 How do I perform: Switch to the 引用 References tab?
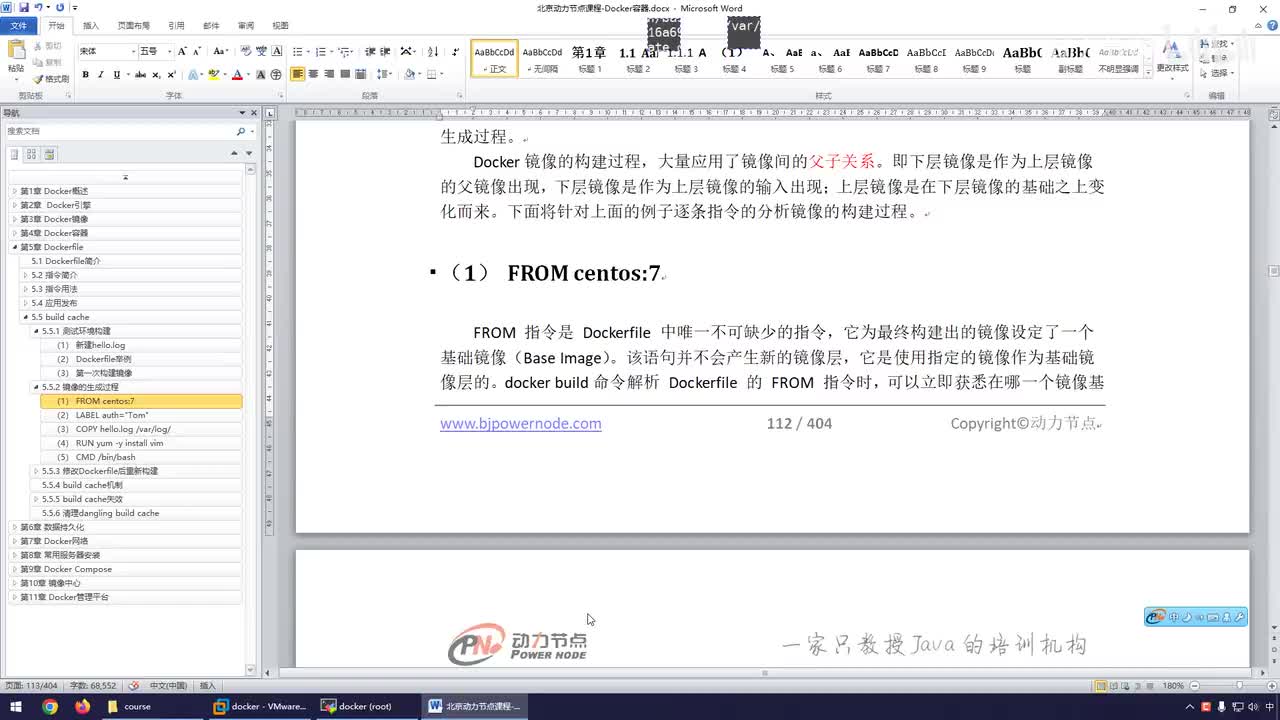tap(176, 25)
